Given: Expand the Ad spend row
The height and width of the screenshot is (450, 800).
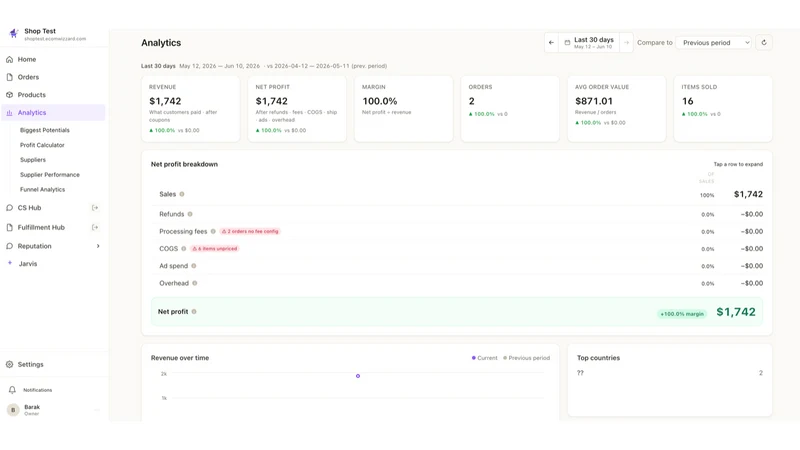Looking at the screenshot, I should pos(457,266).
